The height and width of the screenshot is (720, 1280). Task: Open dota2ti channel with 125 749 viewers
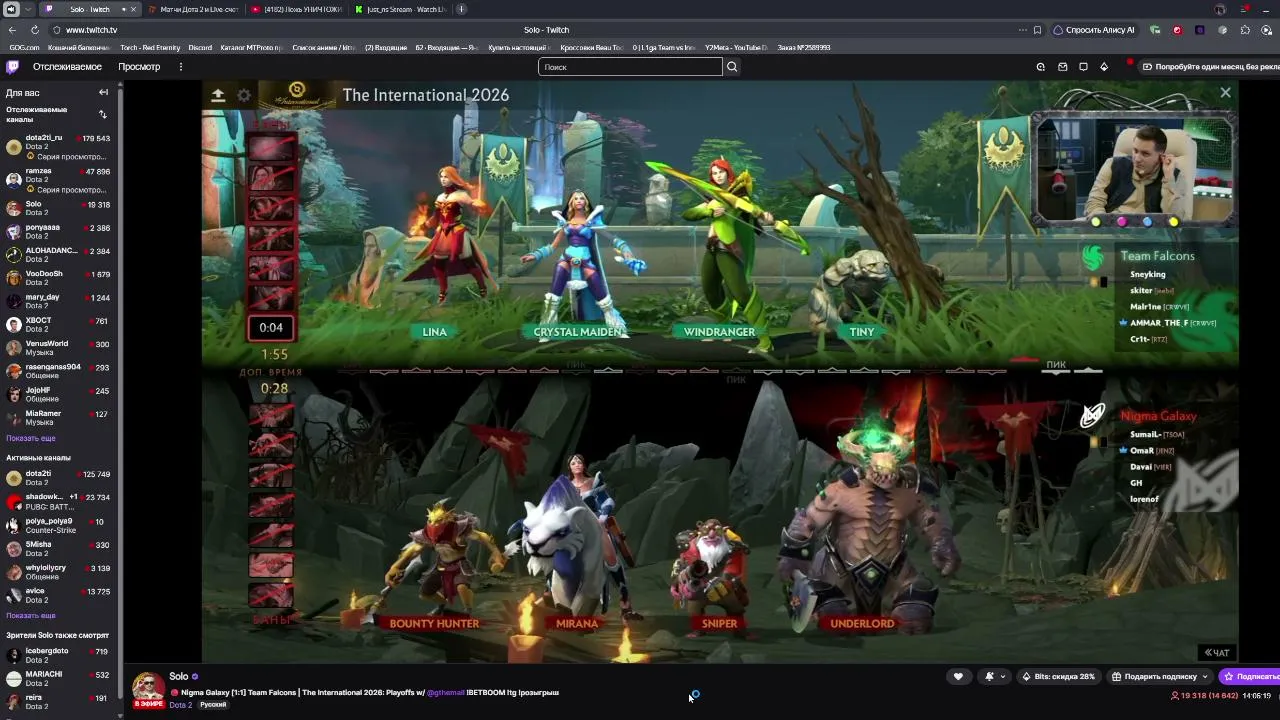click(x=58, y=478)
